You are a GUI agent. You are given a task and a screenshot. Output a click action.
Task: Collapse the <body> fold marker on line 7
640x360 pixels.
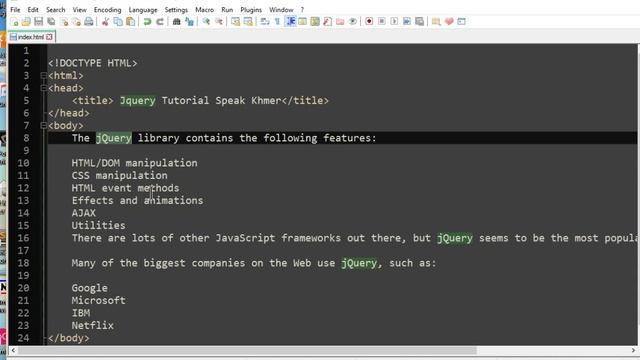pyautogui.click(x=43, y=125)
